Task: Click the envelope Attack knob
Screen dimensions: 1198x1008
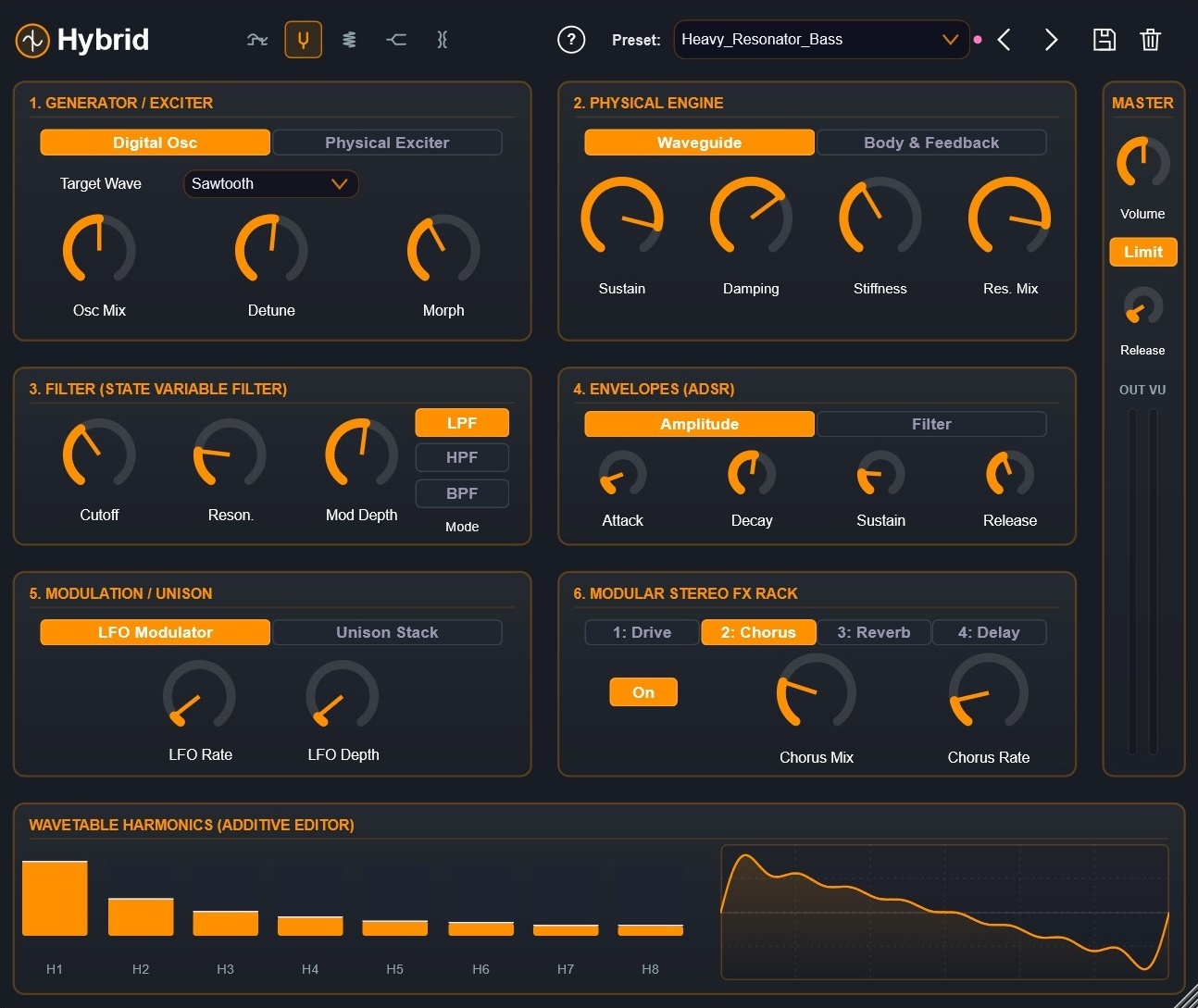Action: (622, 474)
